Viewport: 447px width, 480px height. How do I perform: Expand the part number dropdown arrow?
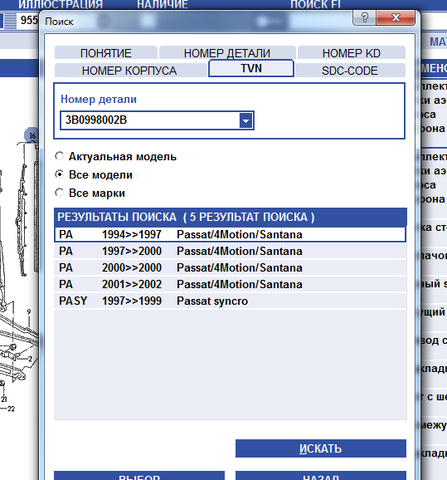246,120
